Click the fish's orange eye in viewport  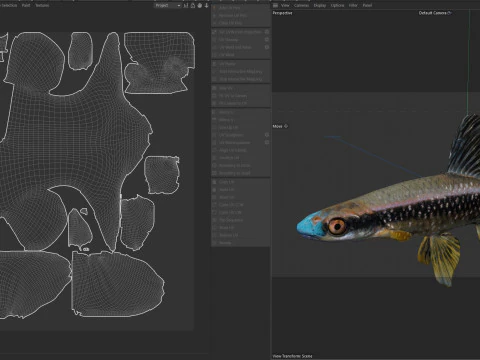click(x=337, y=226)
